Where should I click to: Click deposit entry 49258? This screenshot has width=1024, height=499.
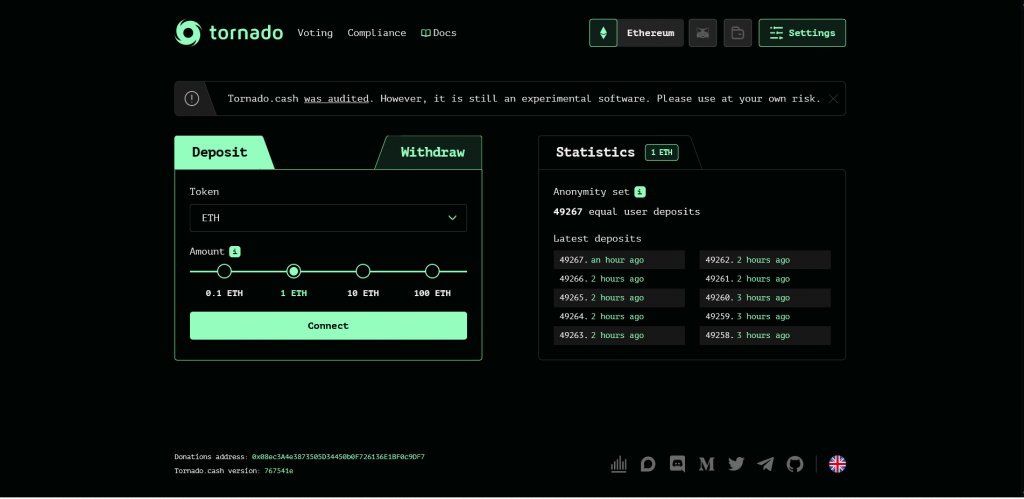pyautogui.click(x=765, y=336)
